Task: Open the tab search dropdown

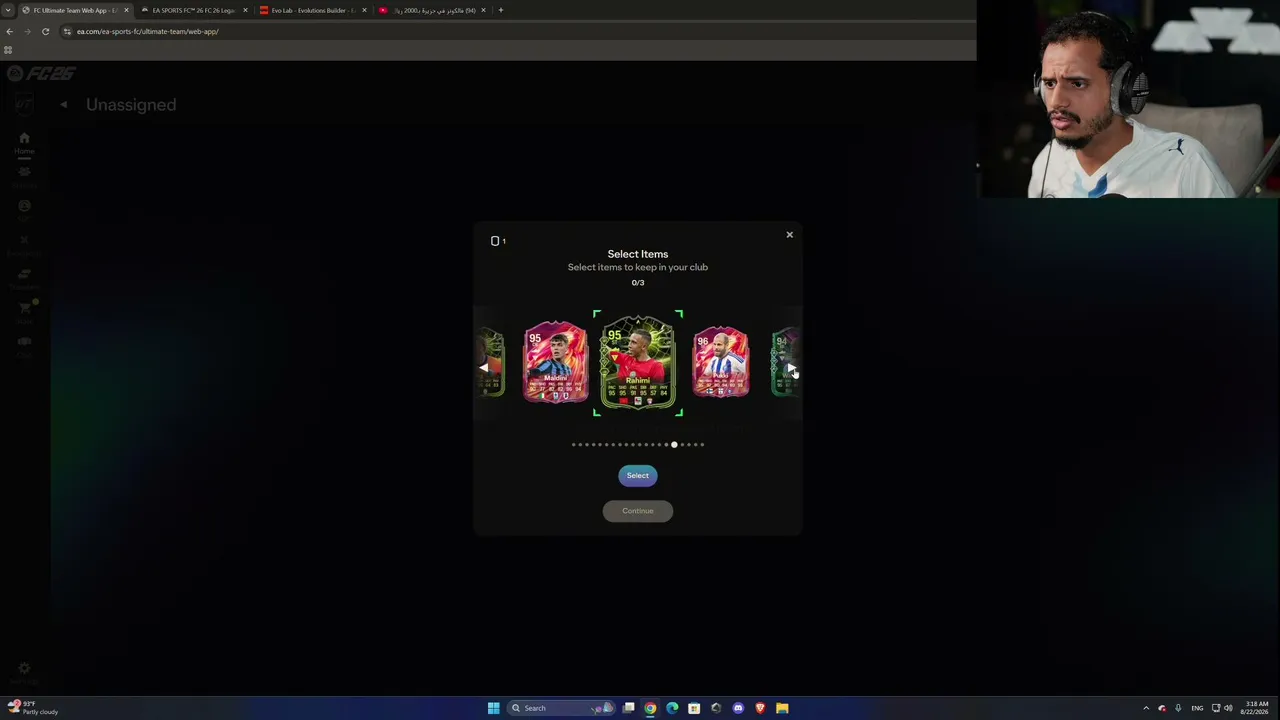Action: (8, 10)
